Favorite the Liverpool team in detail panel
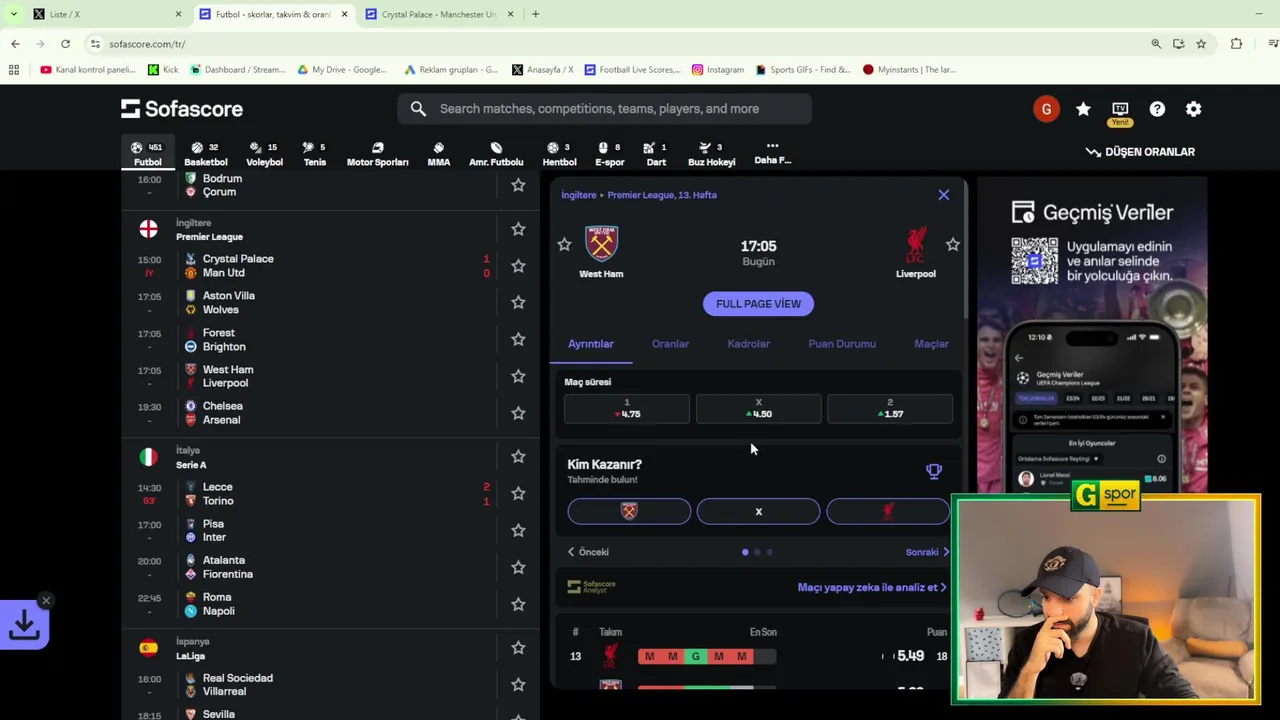Screen dimensions: 1280x720 coord(952,244)
